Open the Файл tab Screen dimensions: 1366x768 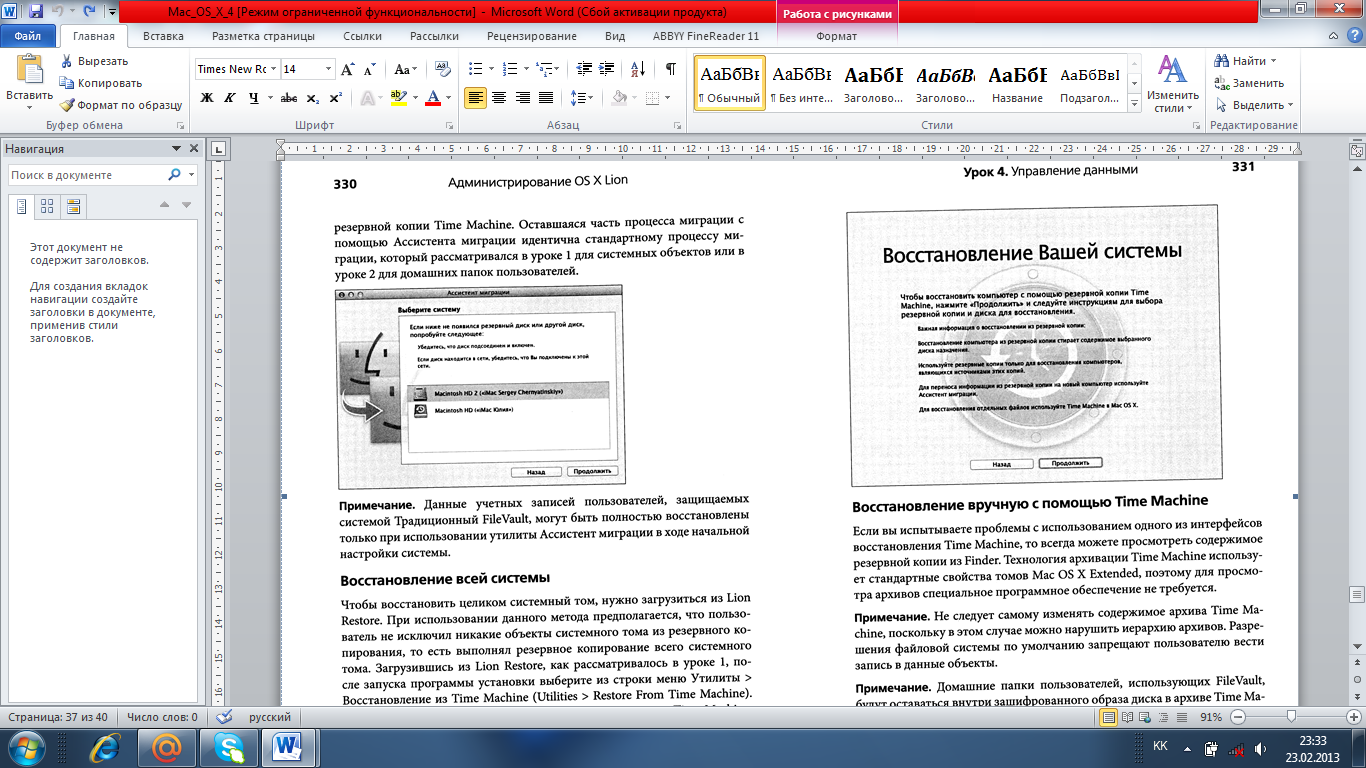pyautogui.click(x=28, y=36)
